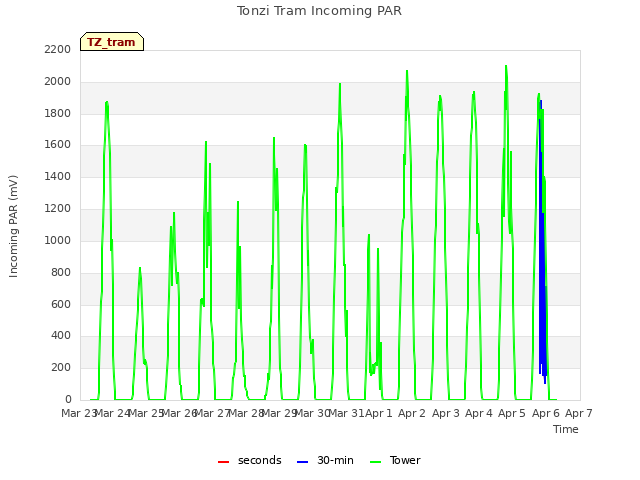Click the TZ_tram label box
The width and height of the screenshot is (640, 480).
(x=112, y=42)
